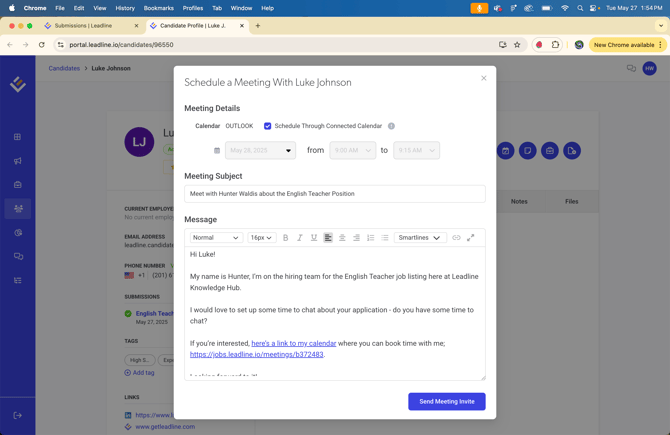This screenshot has height=435, width=670.
Task: Open the History menu in menu bar
Action: (125, 8)
